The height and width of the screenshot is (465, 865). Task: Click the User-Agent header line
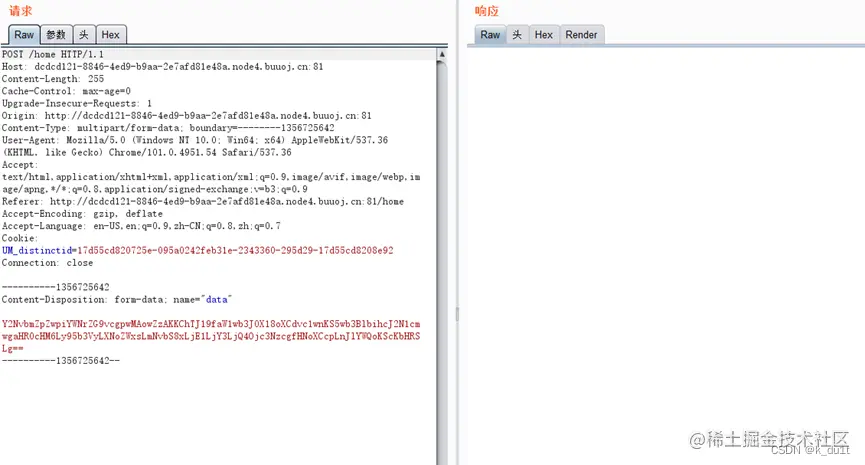pos(195,146)
